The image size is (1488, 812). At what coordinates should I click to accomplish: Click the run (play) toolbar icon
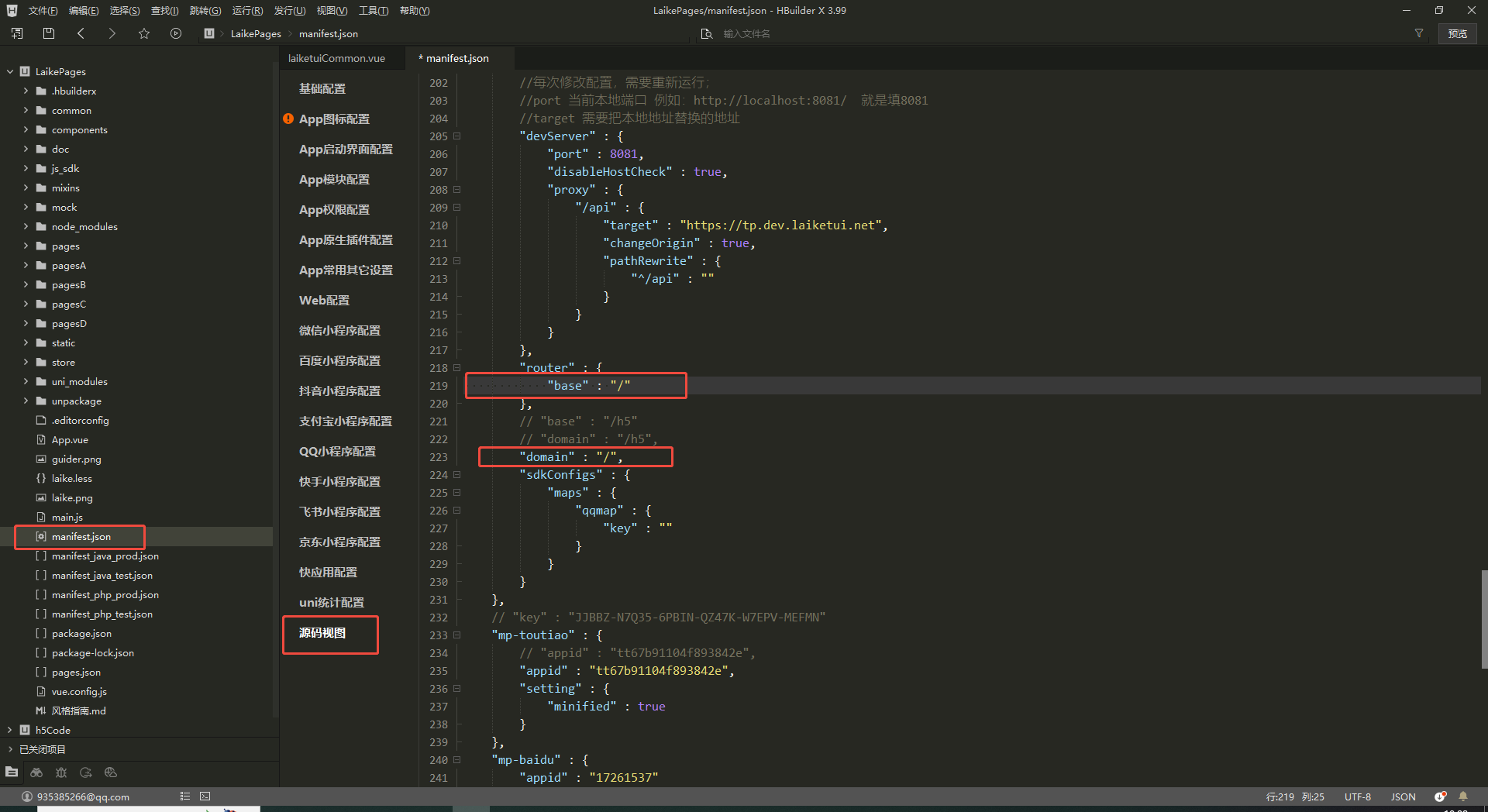176,33
